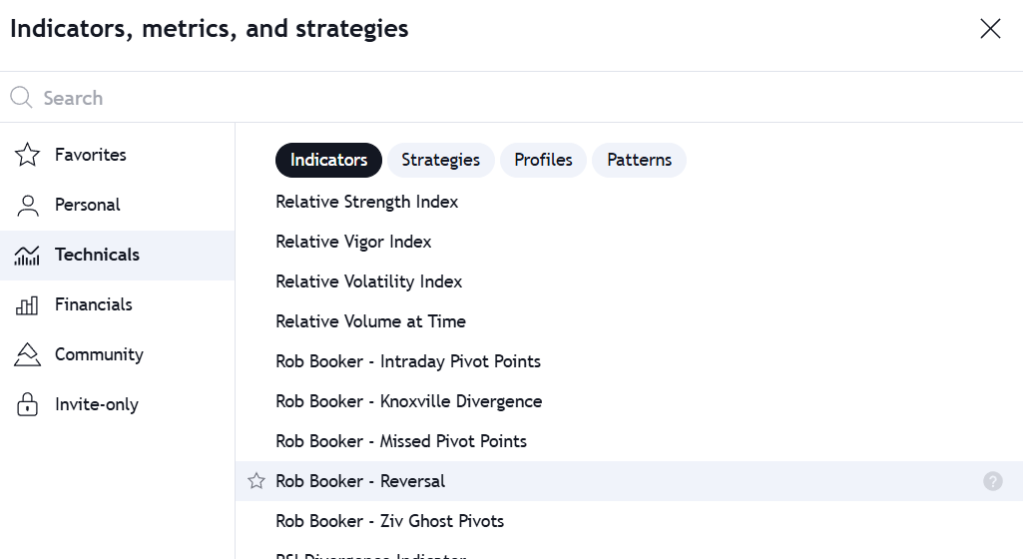Click the Technicals chart icon
This screenshot has width=1023, height=559.
27,255
